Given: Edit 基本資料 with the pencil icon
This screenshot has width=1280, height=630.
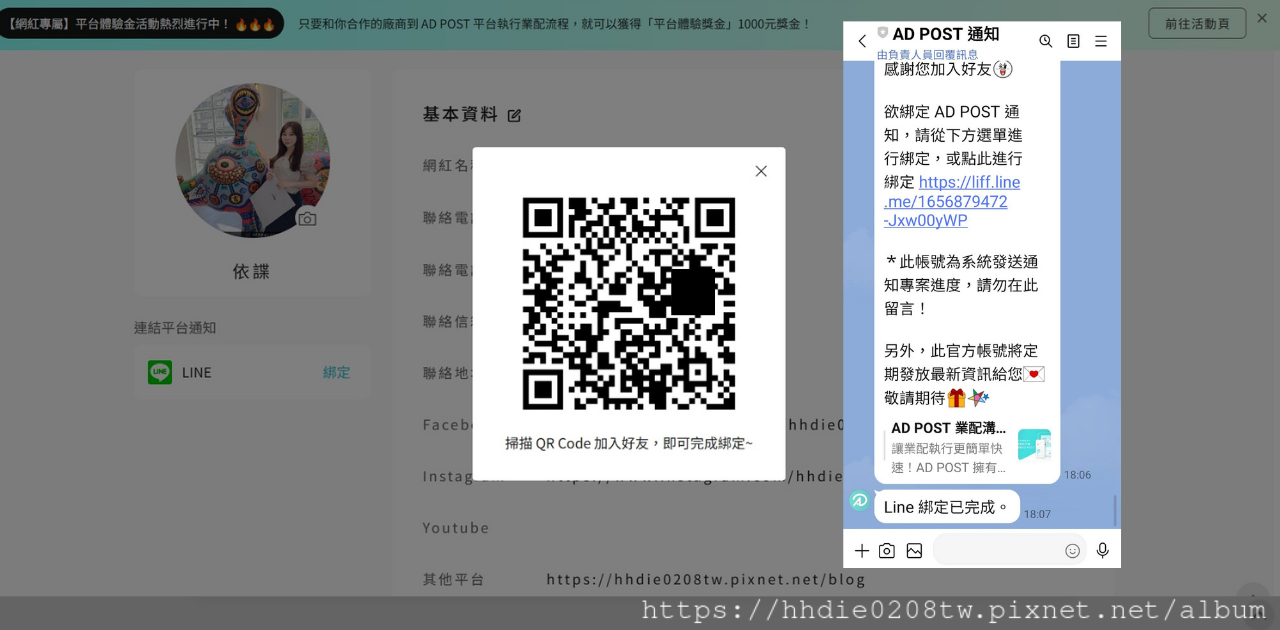Looking at the screenshot, I should 514,115.
